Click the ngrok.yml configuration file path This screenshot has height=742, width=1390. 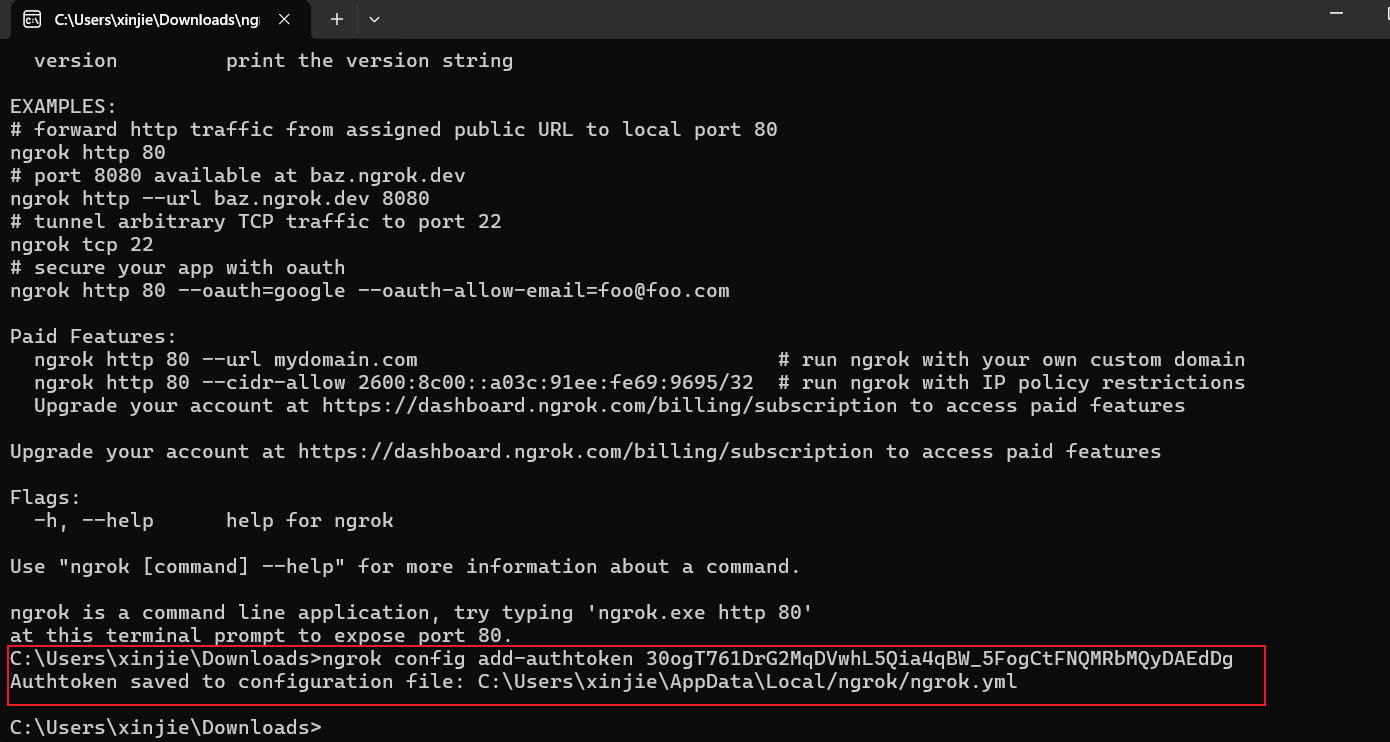(747, 682)
